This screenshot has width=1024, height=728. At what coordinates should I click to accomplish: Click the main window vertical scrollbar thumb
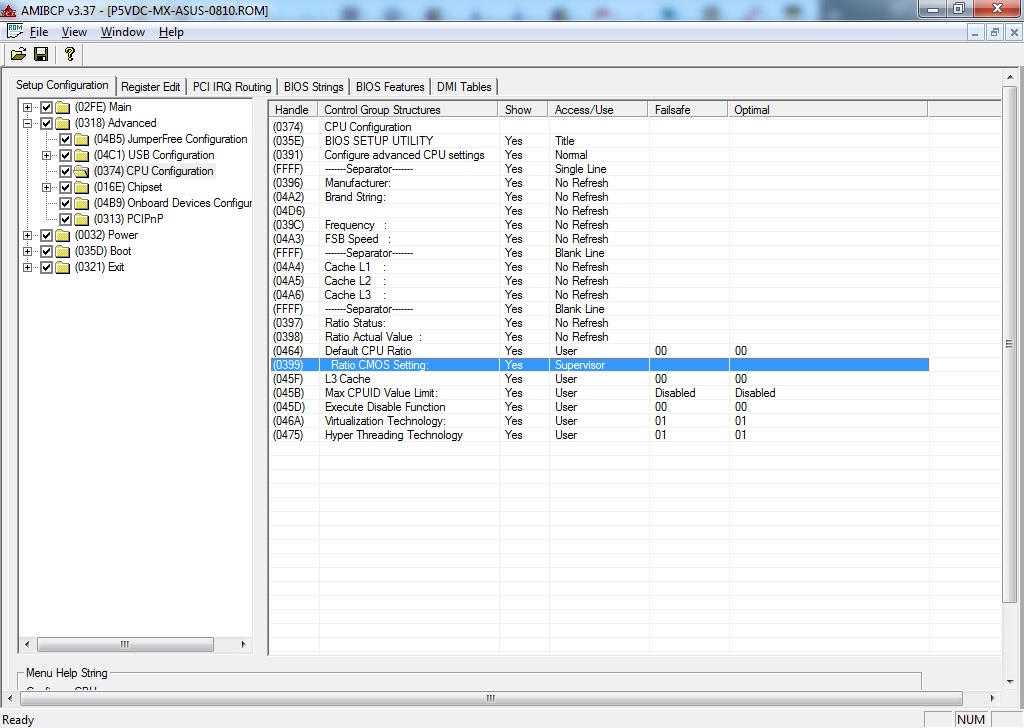point(1010,345)
